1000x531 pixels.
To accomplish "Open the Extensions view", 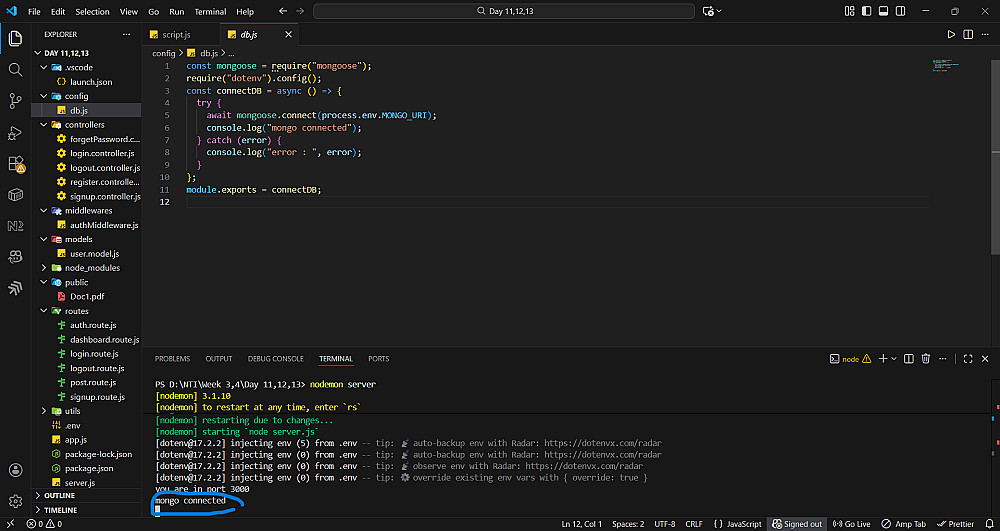I will click(x=15, y=163).
